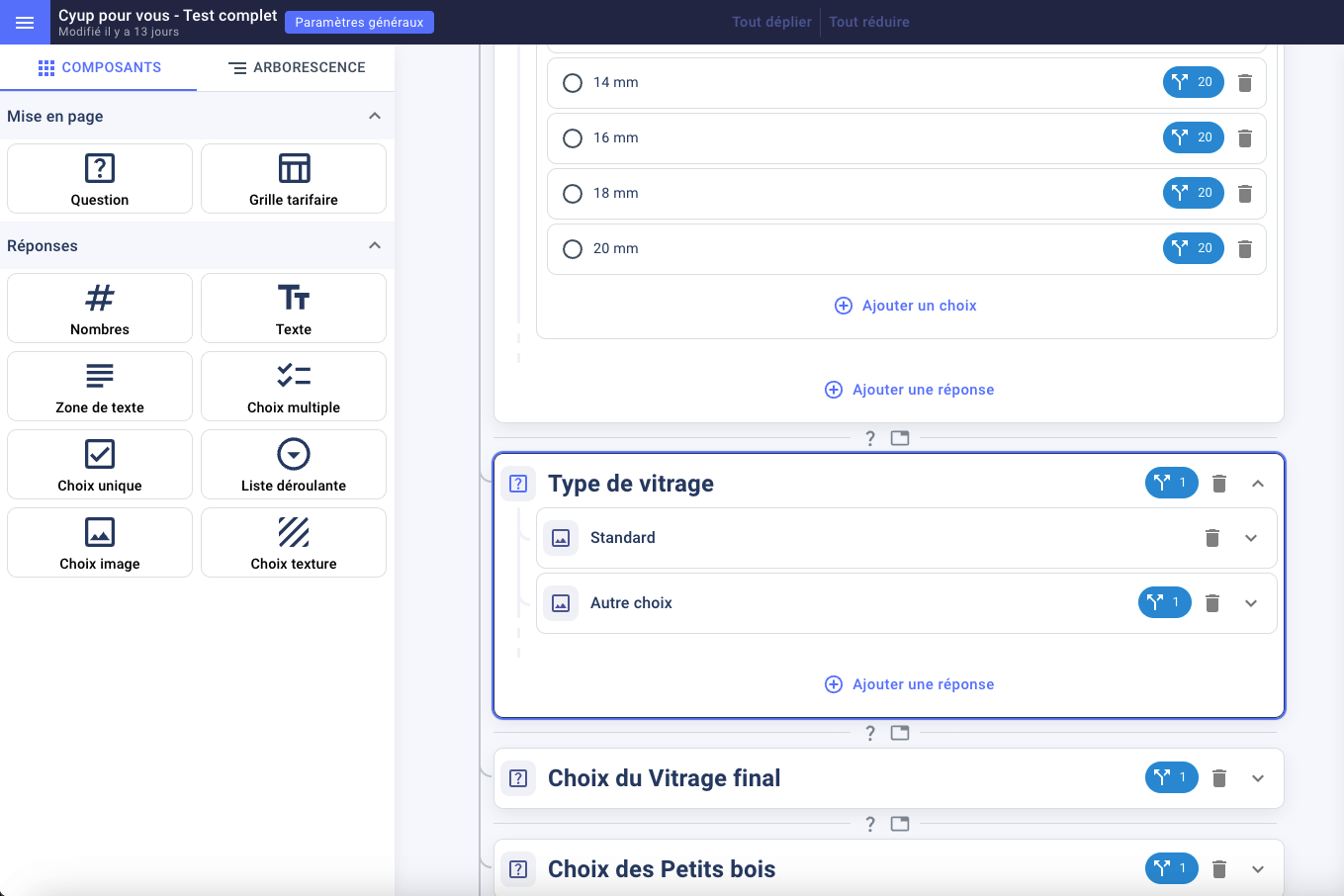Add a response to Type de vitrage
The height and width of the screenshot is (896, 1344).
pyautogui.click(x=910, y=684)
